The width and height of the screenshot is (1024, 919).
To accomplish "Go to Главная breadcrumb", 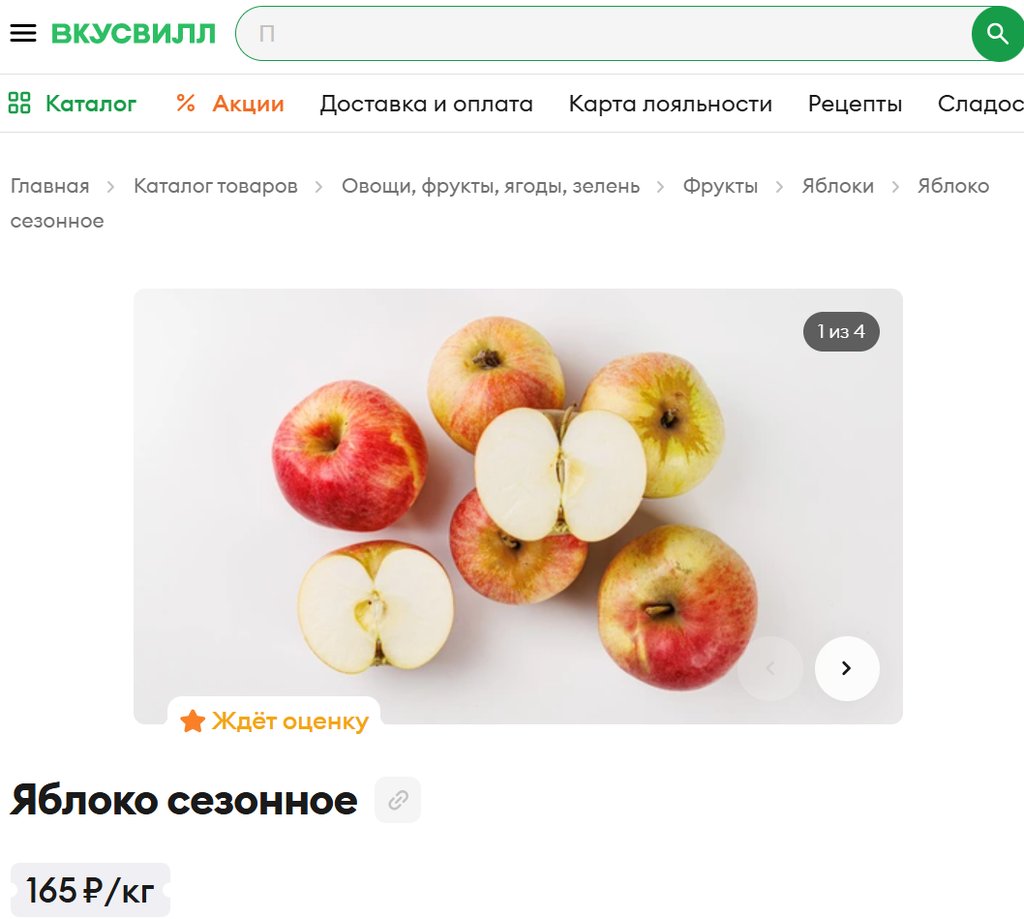I will (50, 186).
